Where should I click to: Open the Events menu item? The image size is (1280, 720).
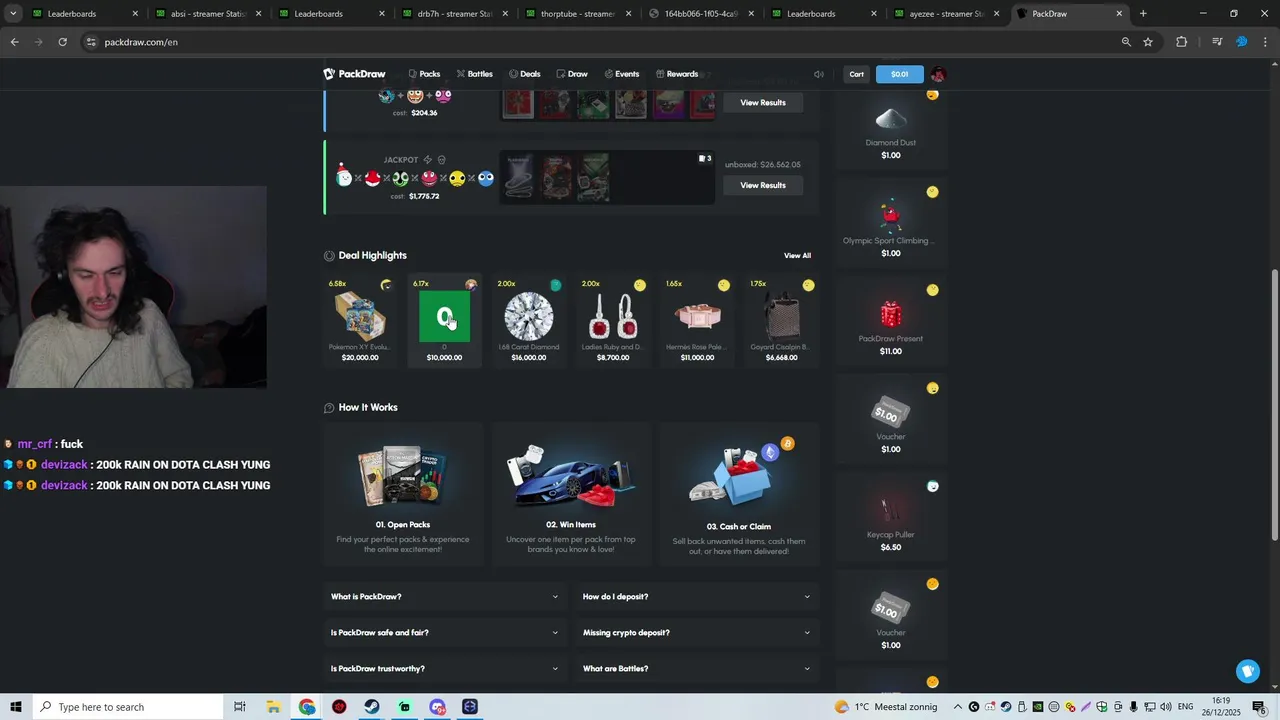pyautogui.click(x=621, y=74)
